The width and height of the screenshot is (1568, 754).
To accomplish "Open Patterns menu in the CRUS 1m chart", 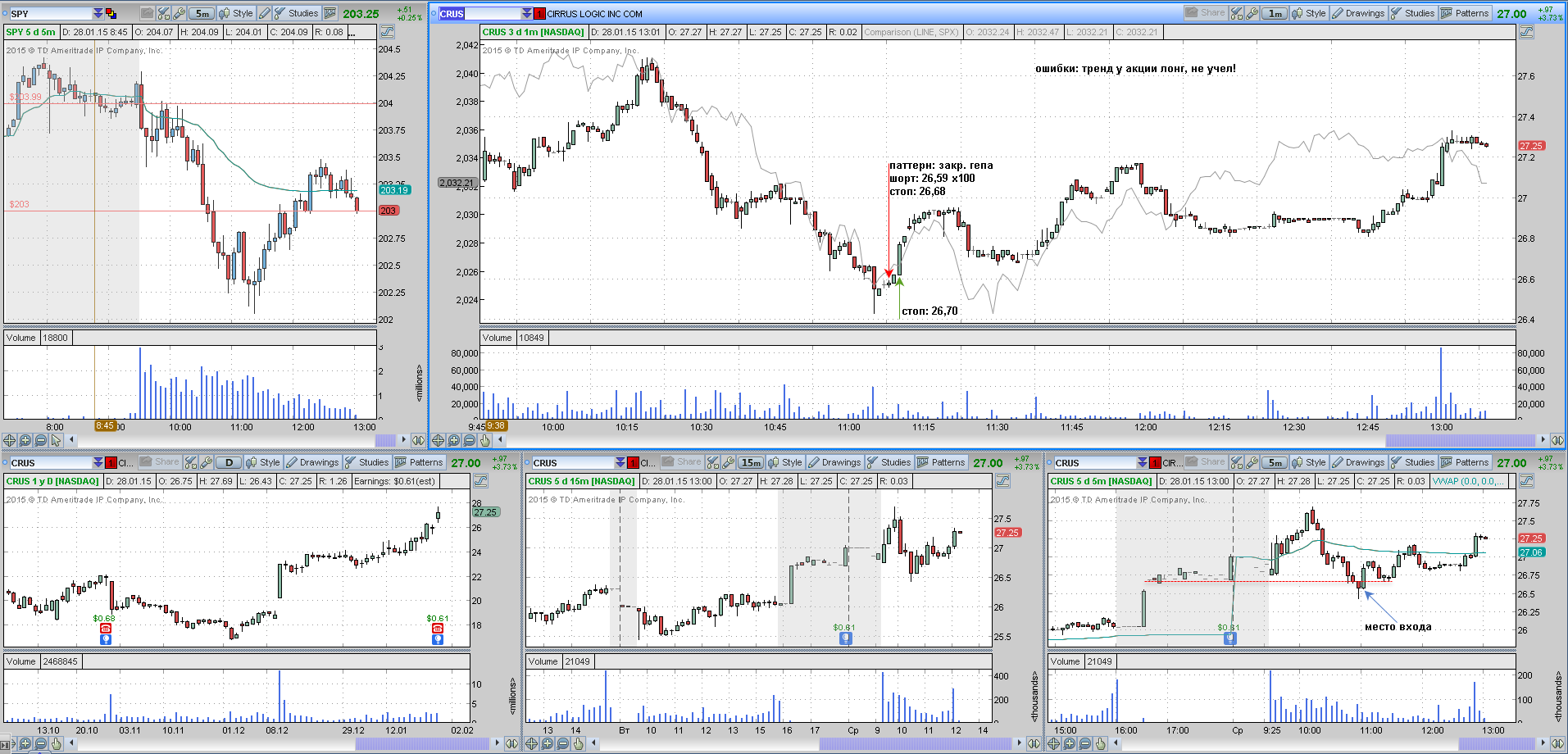I will click(1465, 13).
